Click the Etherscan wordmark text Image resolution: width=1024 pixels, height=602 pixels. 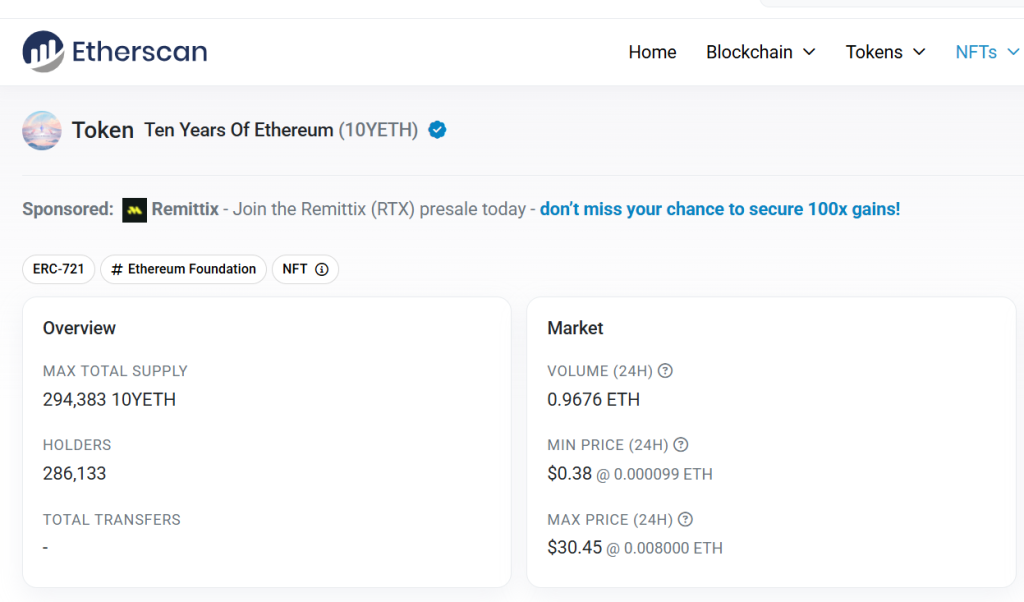pos(140,52)
